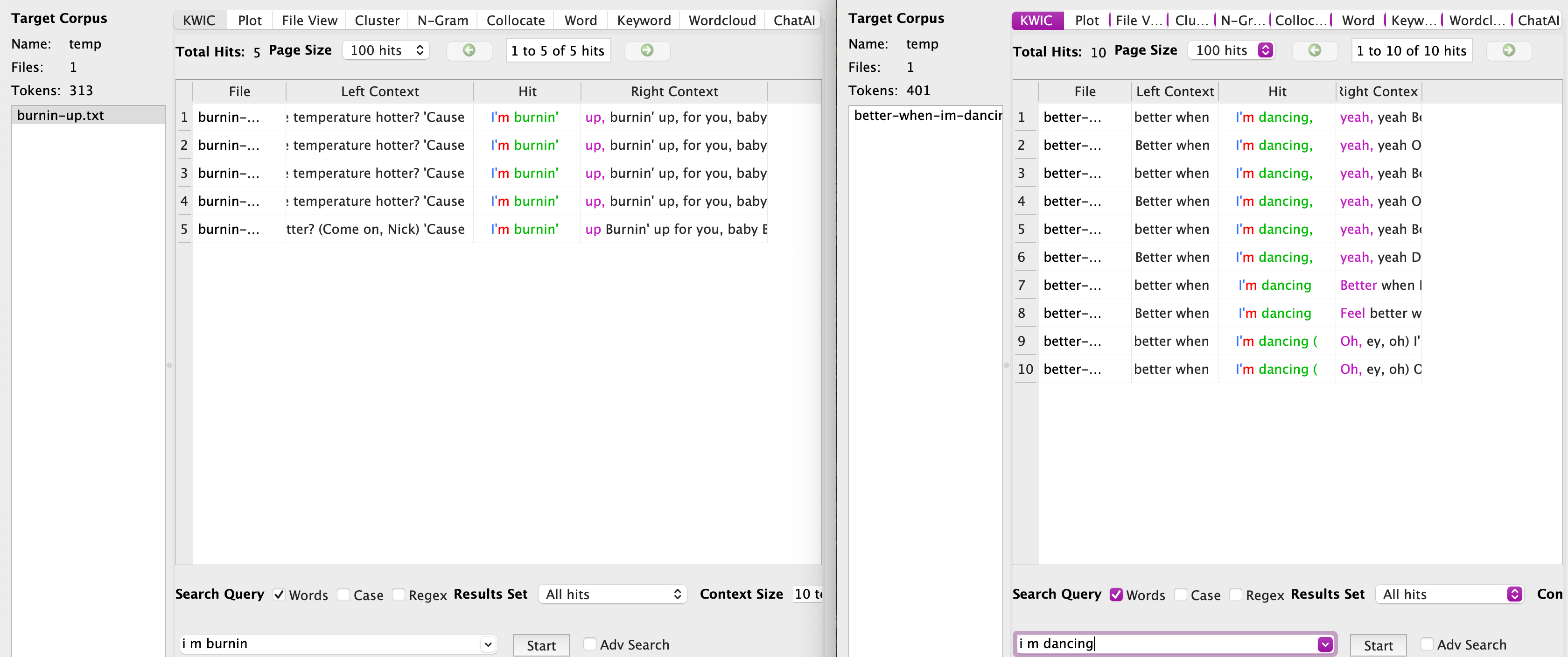
Task: Open Plot tab in right window
Action: (1086, 21)
